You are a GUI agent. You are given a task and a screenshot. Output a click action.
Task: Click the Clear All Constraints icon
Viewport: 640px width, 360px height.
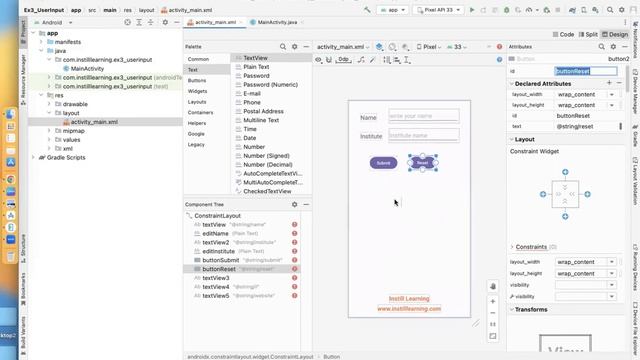tap(361, 60)
